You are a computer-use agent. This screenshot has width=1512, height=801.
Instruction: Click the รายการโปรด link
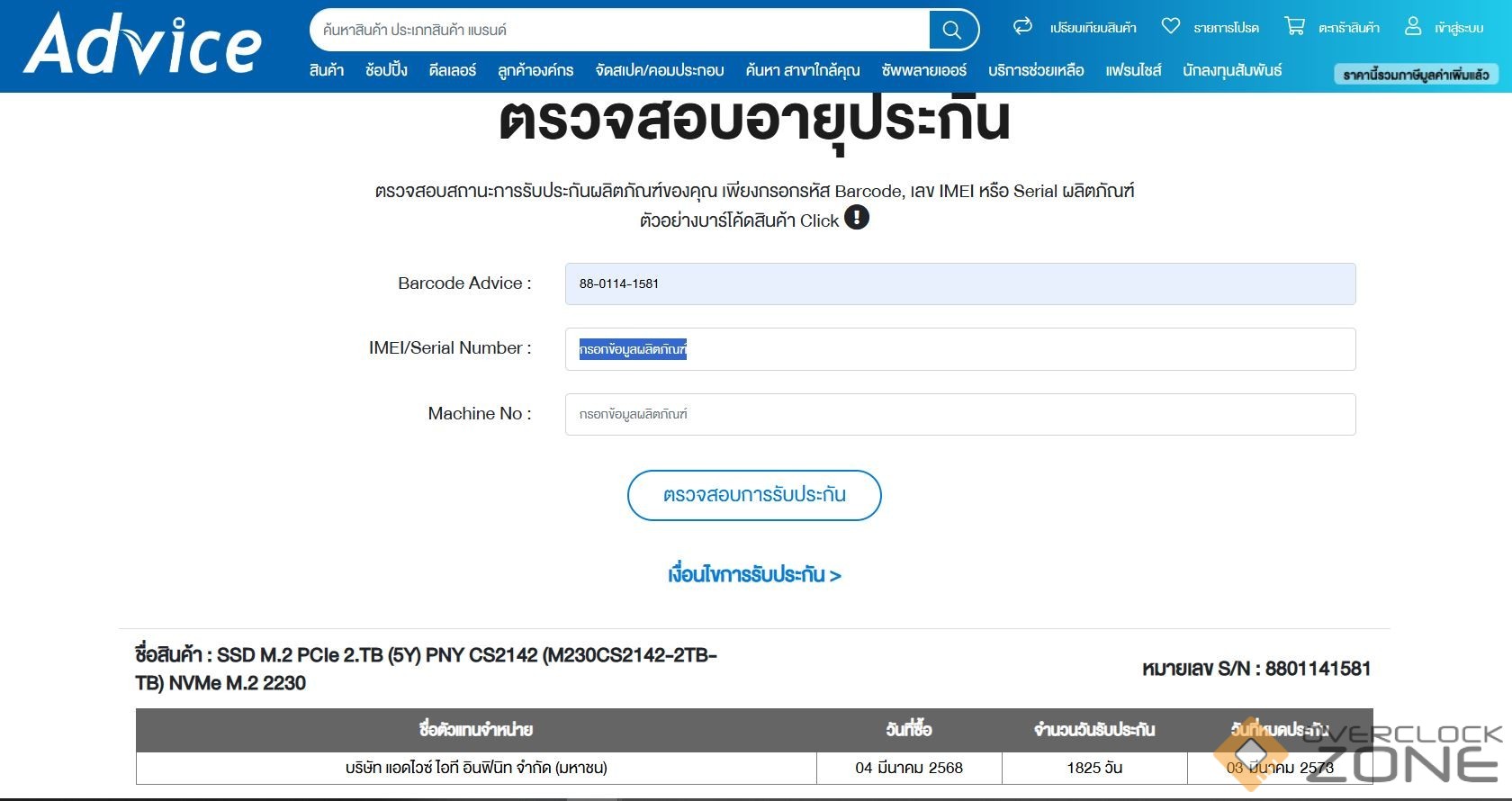pyautogui.click(x=1227, y=28)
